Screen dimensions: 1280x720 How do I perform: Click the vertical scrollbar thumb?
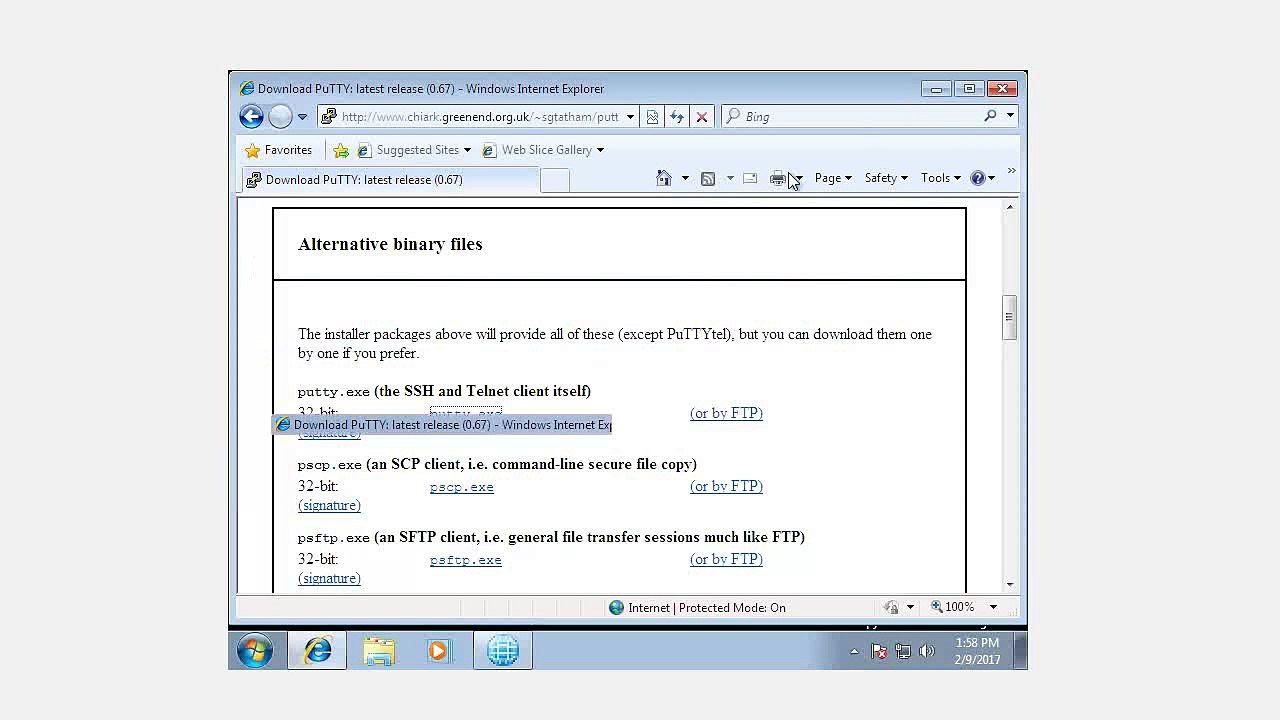1010,318
